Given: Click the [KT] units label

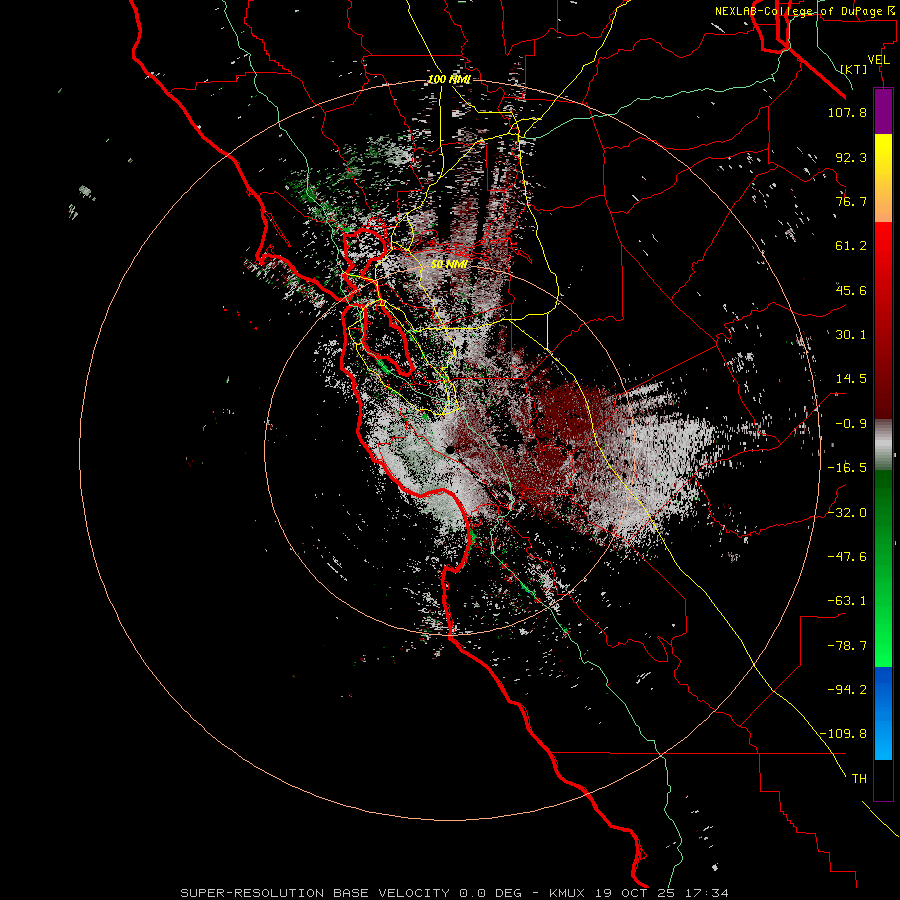Looking at the screenshot, I should pos(854,69).
